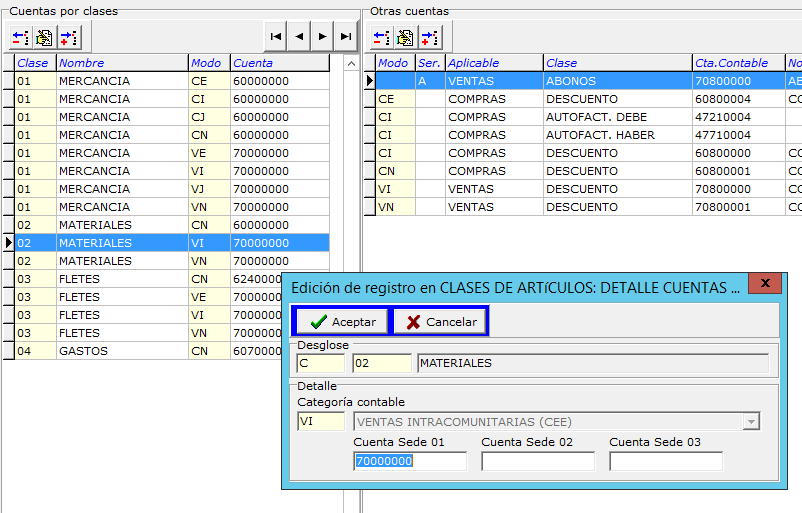Click edit-record icon in Cuentas por clases toolbar

tap(44, 38)
